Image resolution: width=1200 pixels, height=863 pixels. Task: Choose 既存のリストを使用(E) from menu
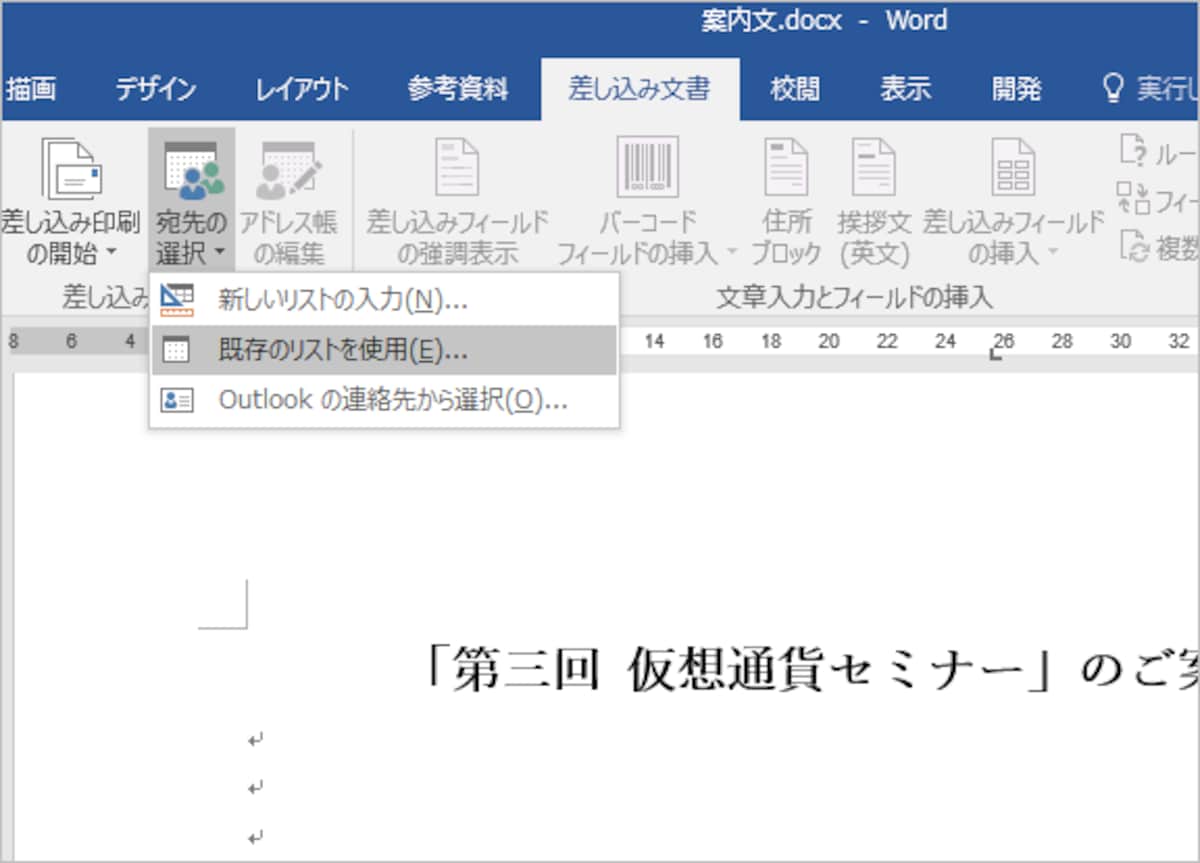point(384,350)
